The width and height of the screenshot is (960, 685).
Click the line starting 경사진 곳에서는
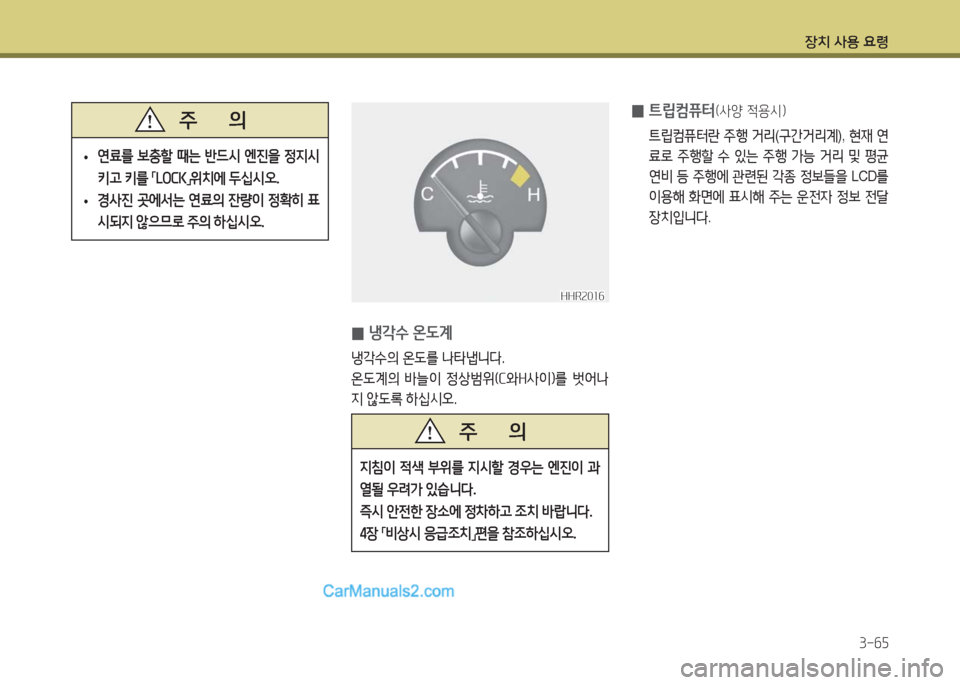point(208,200)
